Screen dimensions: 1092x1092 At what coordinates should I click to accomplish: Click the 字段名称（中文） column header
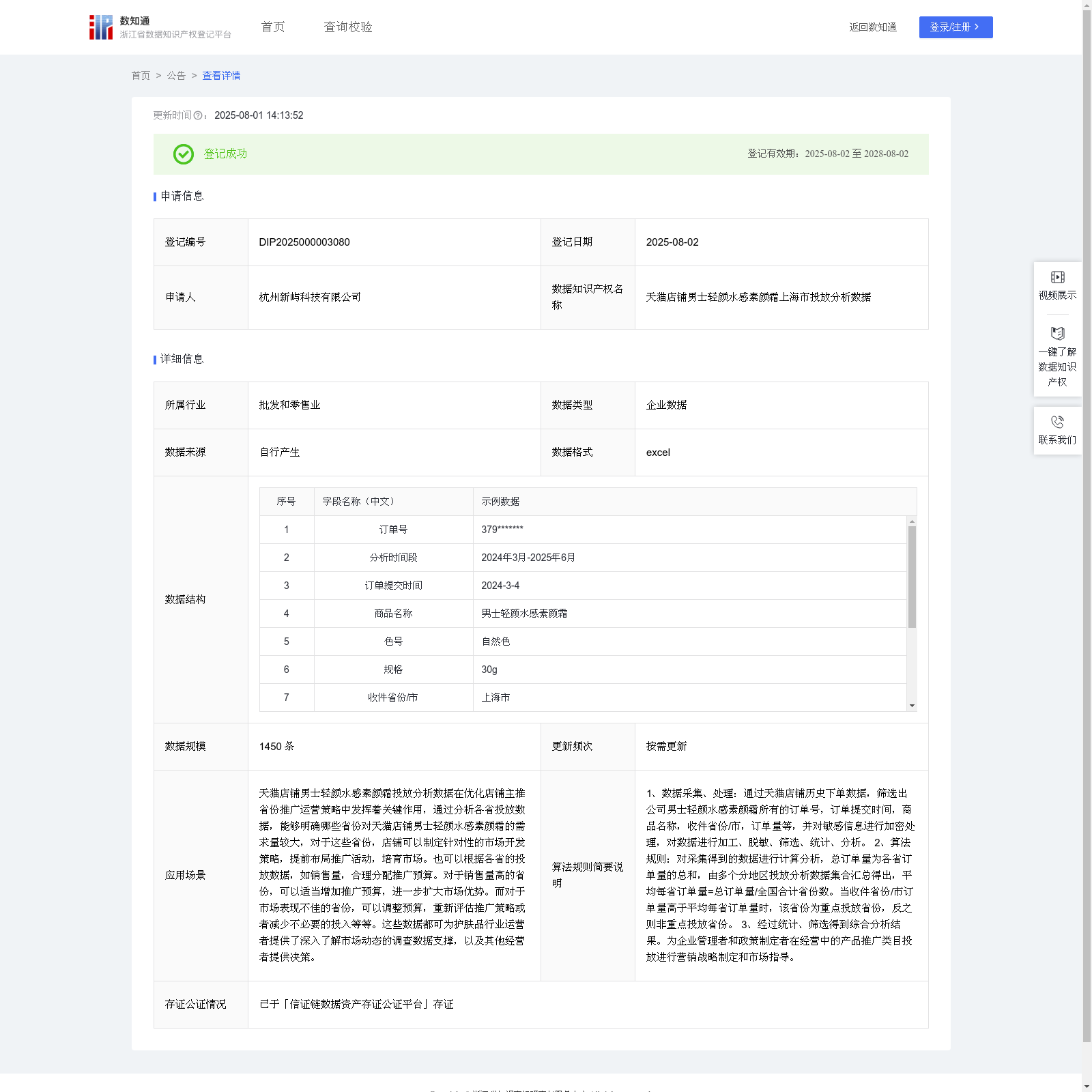click(x=358, y=502)
